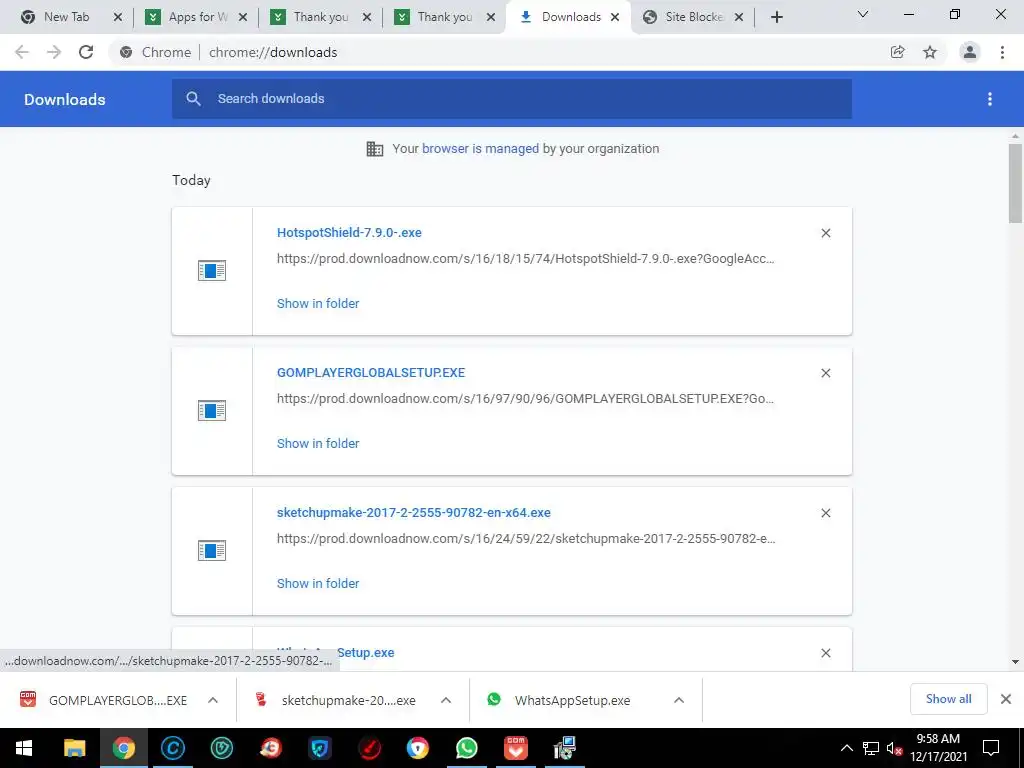Image resolution: width=1024 pixels, height=768 pixels.
Task: Expand options for GOMPLAYERGLOB....EXE shelf item
Action: pos(213,700)
